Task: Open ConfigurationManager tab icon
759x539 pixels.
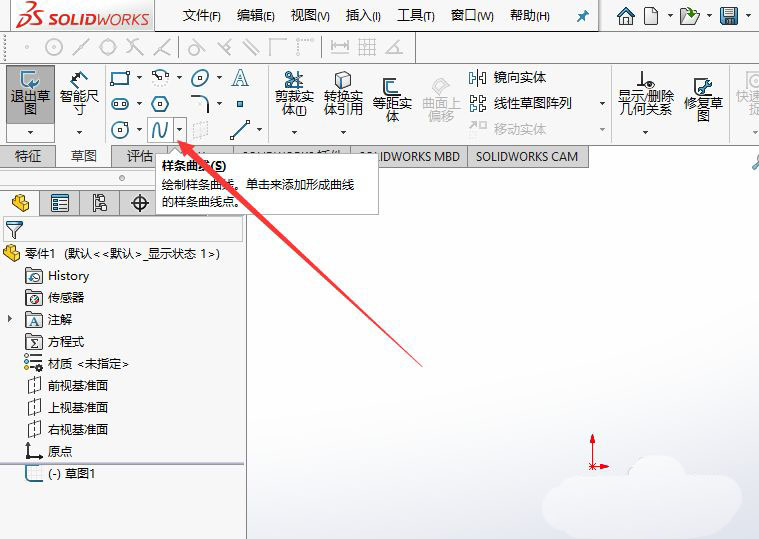Action: pos(100,203)
